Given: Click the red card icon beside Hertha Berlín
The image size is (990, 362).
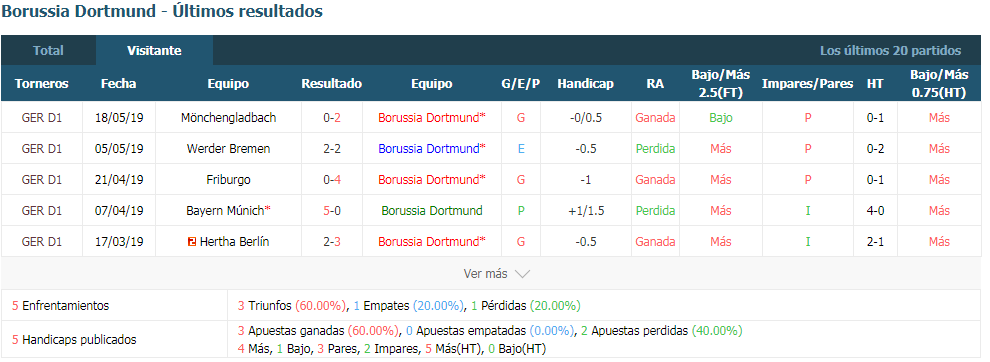Looking at the screenshot, I should 193,242.
